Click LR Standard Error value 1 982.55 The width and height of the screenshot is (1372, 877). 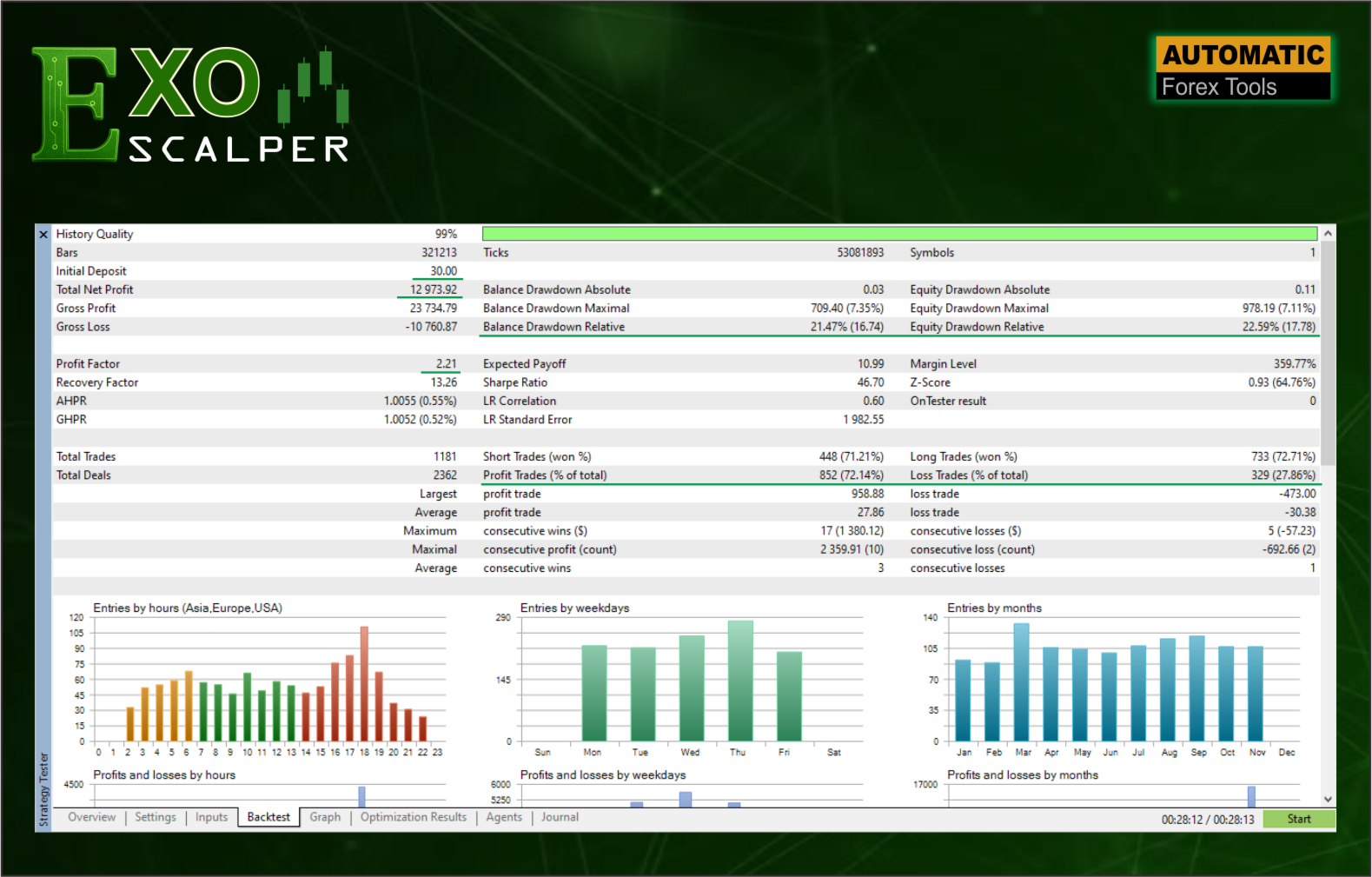tap(863, 420)
